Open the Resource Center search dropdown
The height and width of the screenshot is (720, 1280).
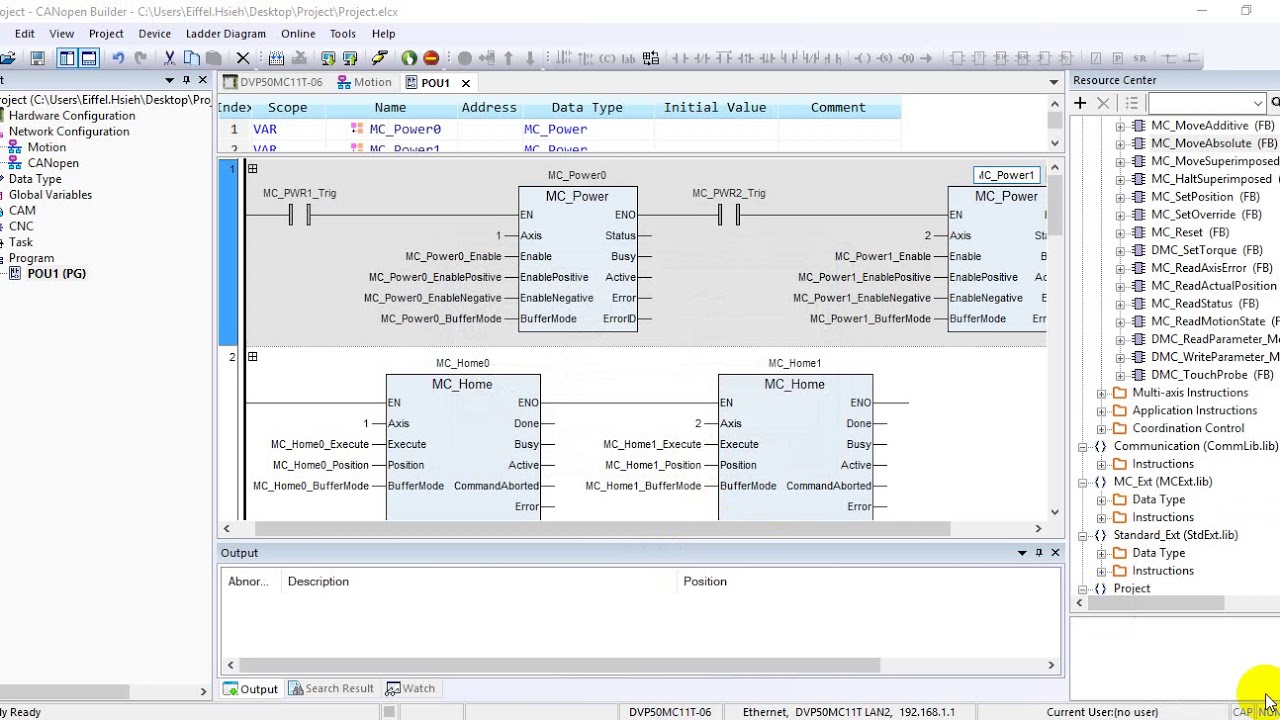coord(1258,103)
